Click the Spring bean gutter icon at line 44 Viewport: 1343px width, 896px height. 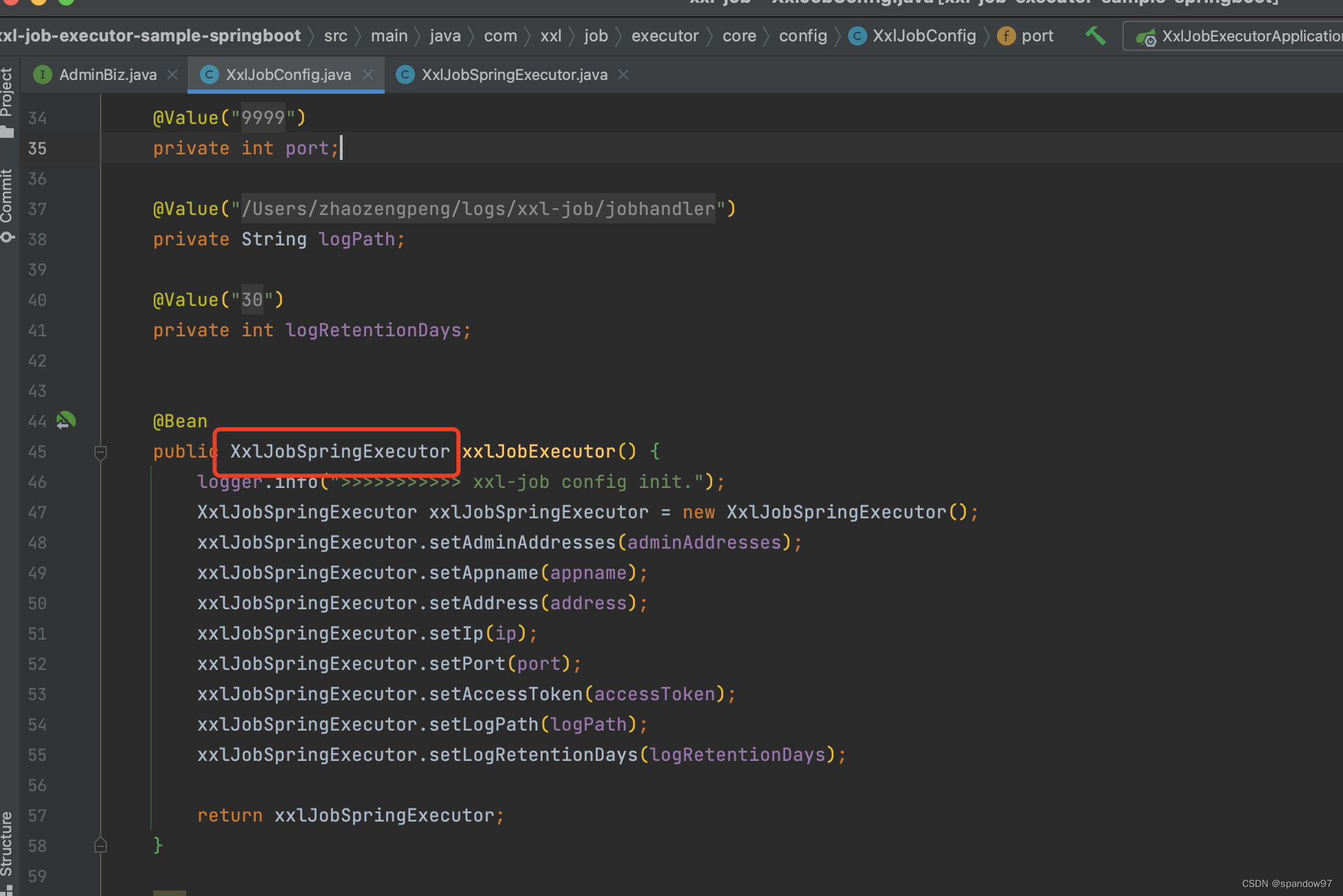point(66,420)
